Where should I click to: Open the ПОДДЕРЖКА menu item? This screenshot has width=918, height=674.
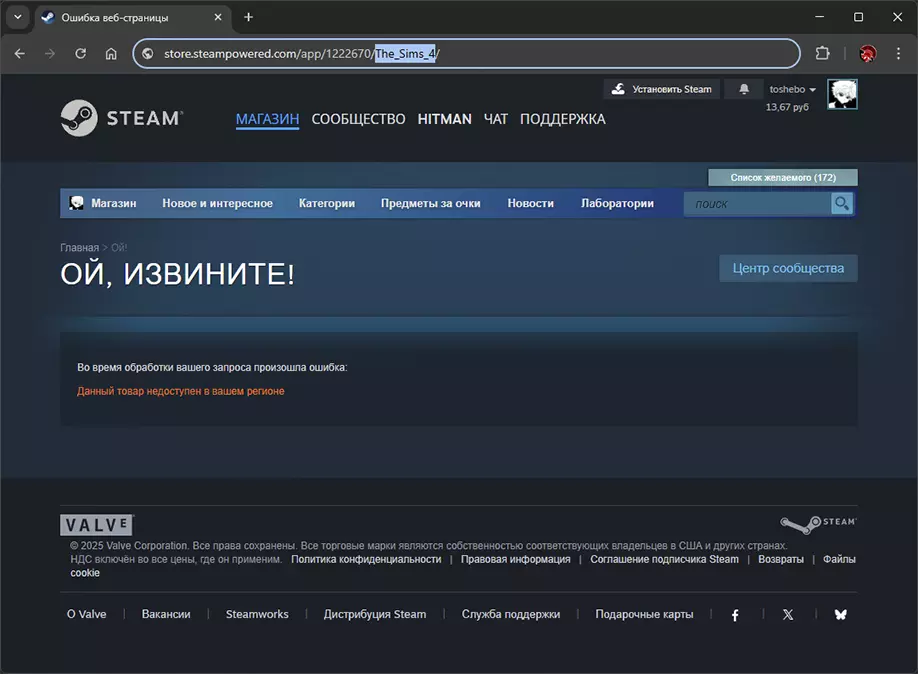[x=563, y=119]
